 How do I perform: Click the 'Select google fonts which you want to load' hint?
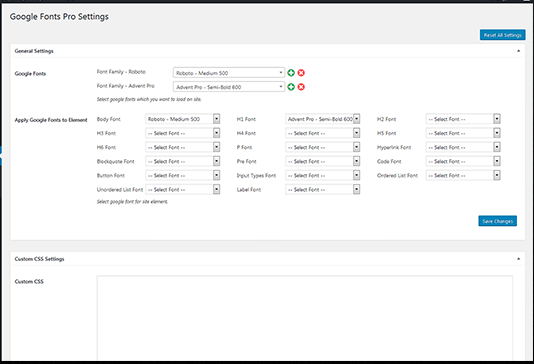pos(149,99)
